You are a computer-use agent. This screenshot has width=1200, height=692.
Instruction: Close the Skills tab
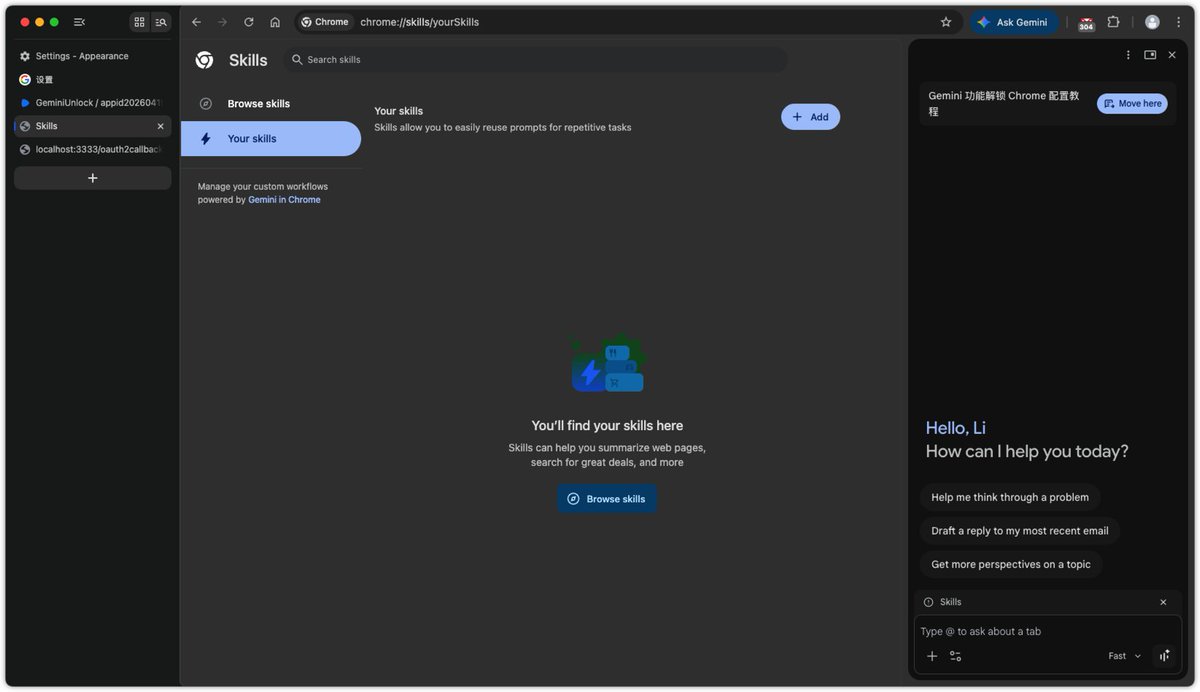click(x=160, y=126)
